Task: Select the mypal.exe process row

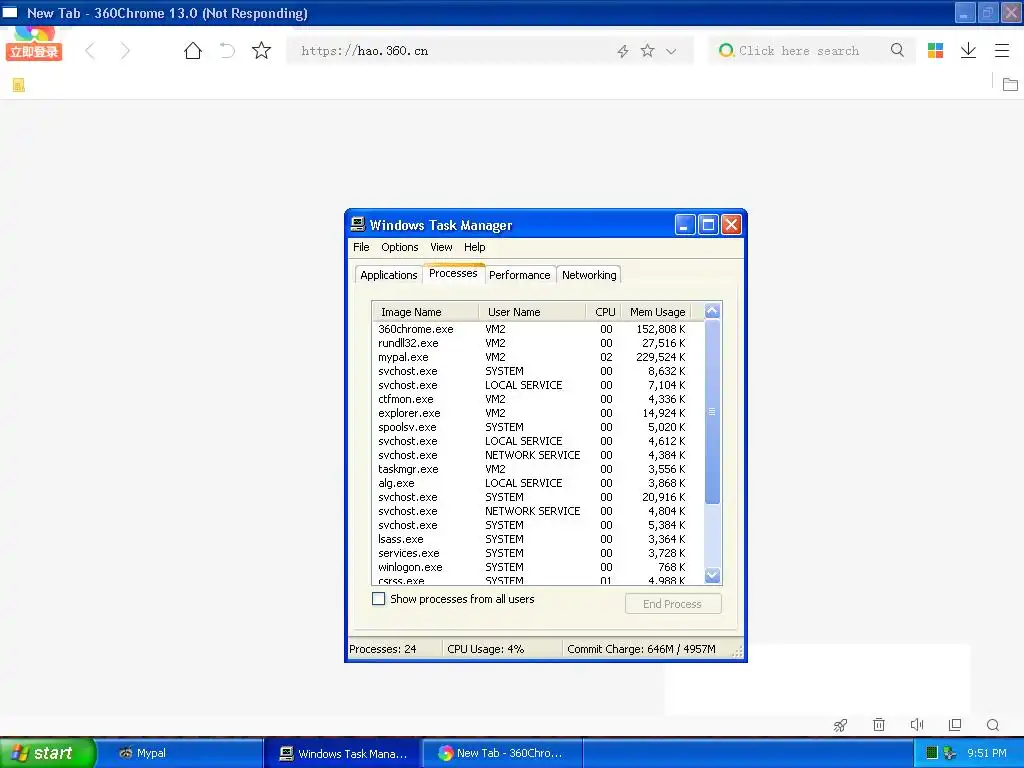Action: click(x=538, y=357)
